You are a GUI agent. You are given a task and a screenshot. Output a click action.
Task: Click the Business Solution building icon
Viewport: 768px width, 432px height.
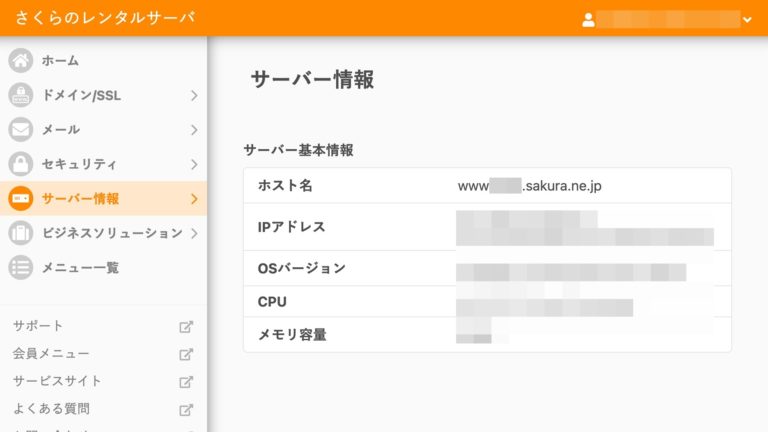coord(21,233)
